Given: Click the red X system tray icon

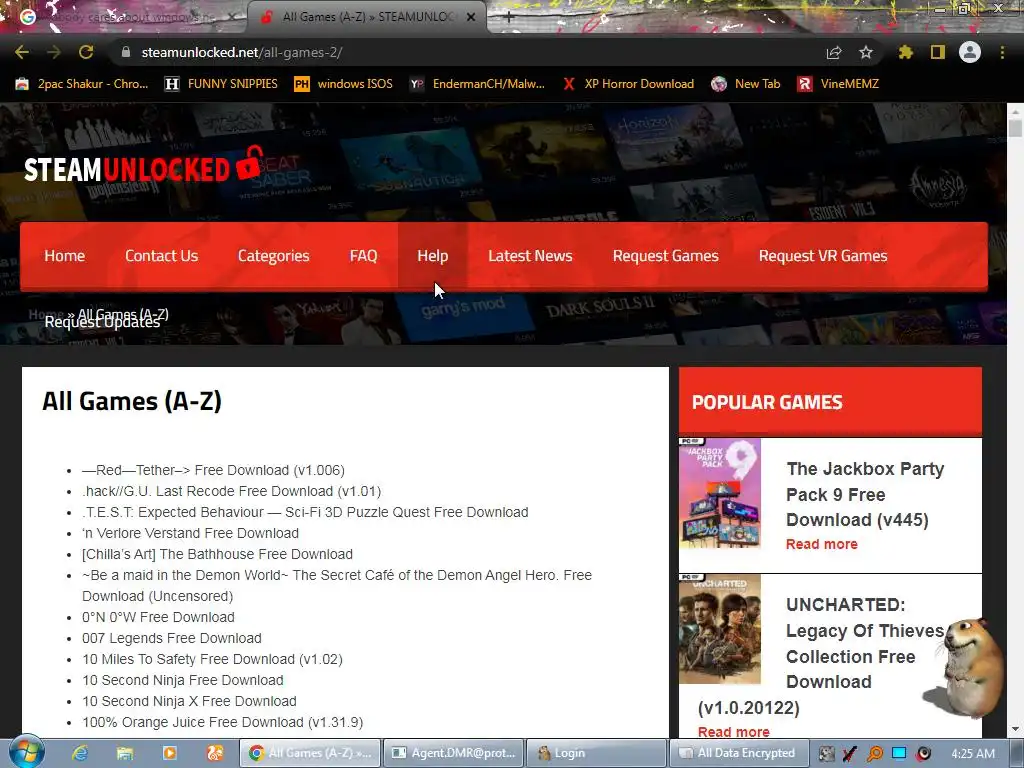Looking at the screenshot, I should click(x=850, y=754).
